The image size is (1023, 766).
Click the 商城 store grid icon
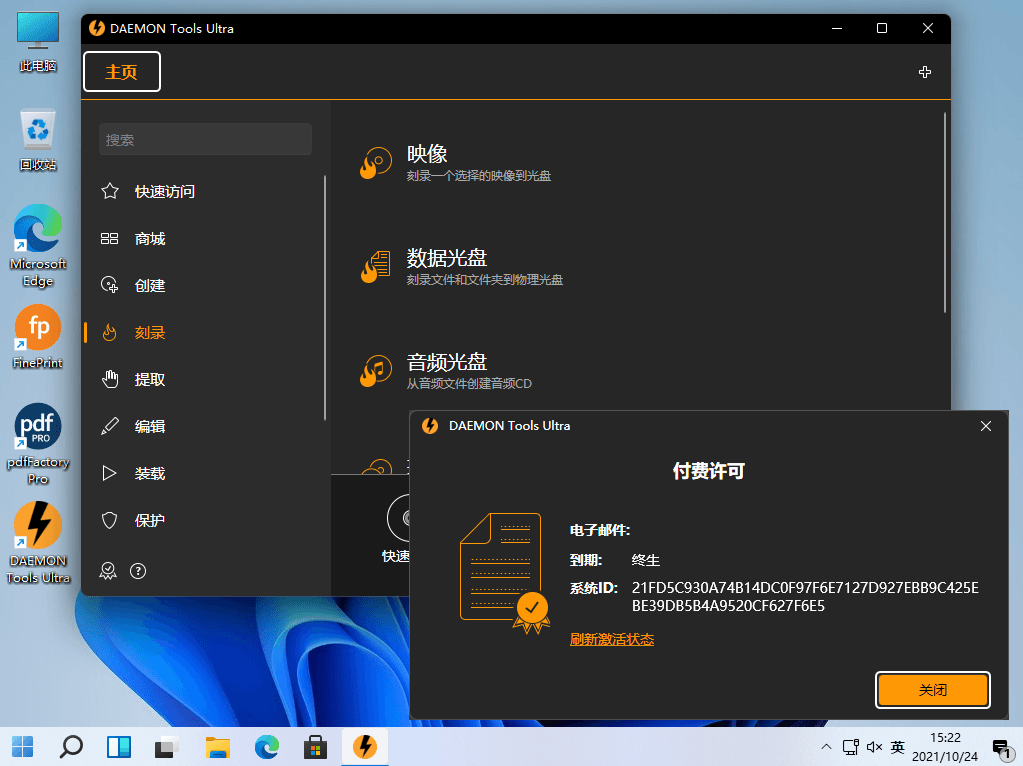[x=110, y=239]
